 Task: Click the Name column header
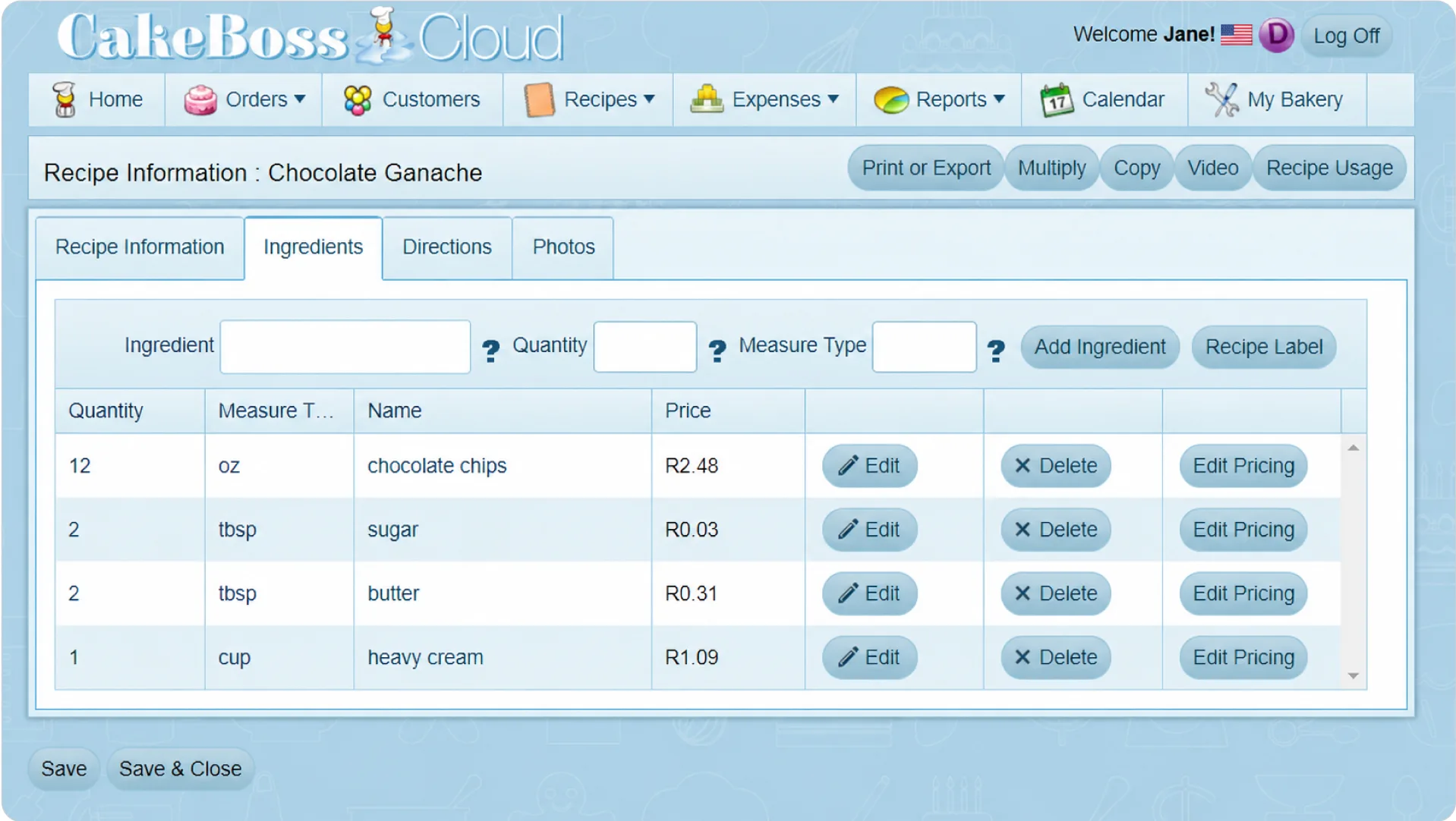coord(503,411)
